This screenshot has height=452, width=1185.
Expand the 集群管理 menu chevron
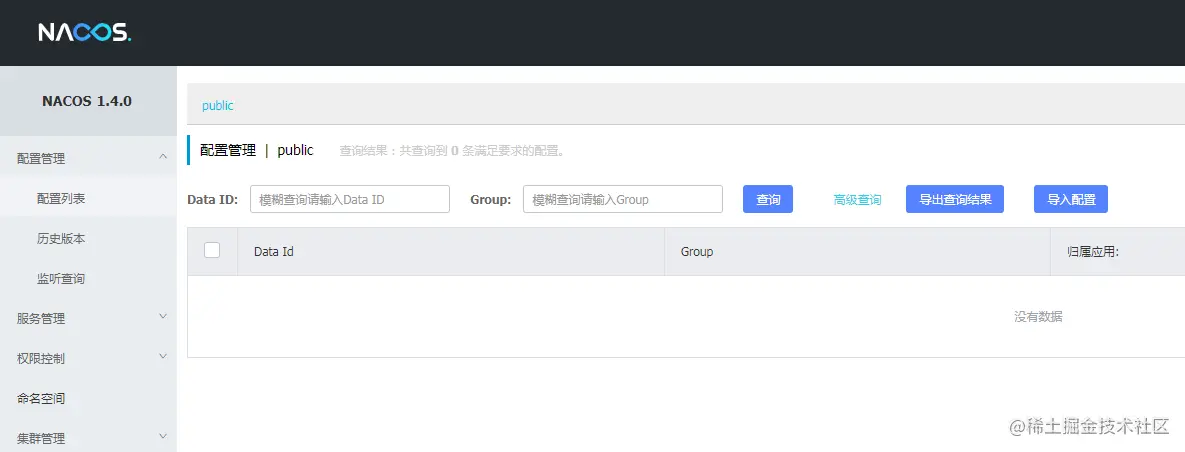point(162,436)
